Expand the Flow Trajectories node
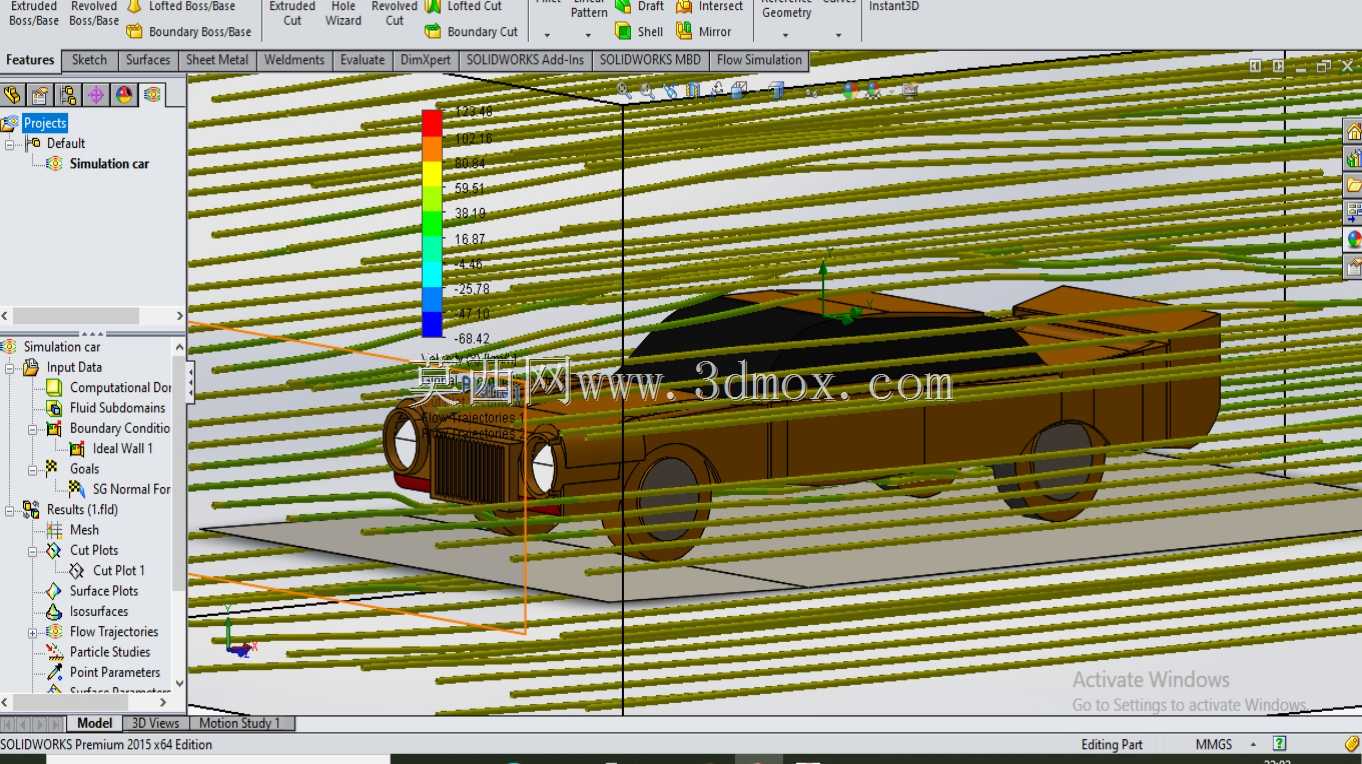Viewport: 1362px width, 764px height. (x=33, y=633)
